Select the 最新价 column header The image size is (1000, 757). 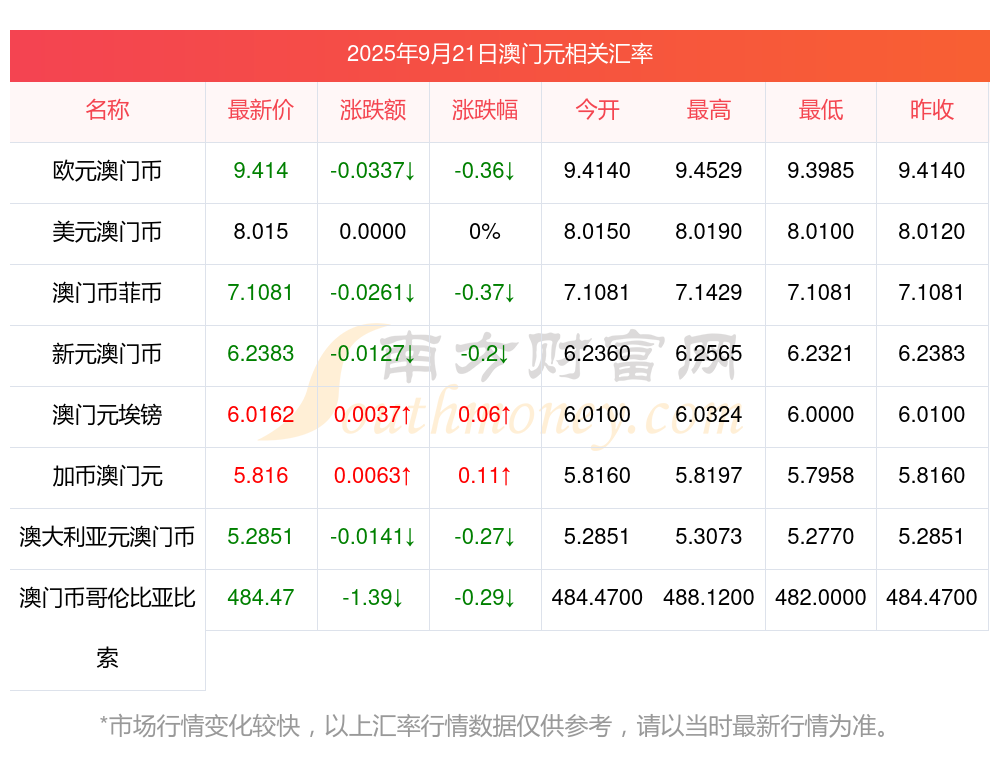(261, 110)
